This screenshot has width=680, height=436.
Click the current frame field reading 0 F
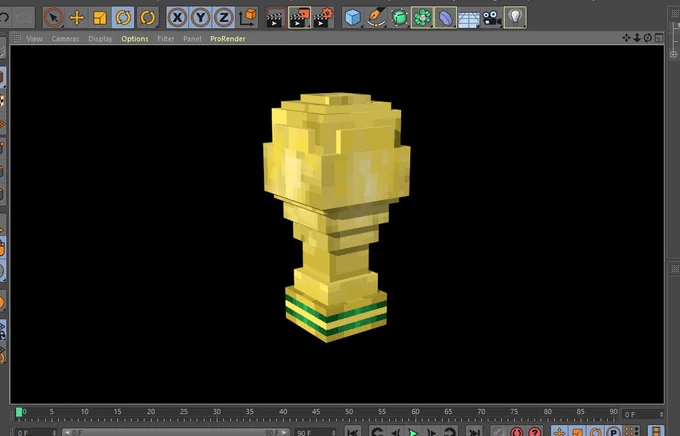[x=643, y=415]
